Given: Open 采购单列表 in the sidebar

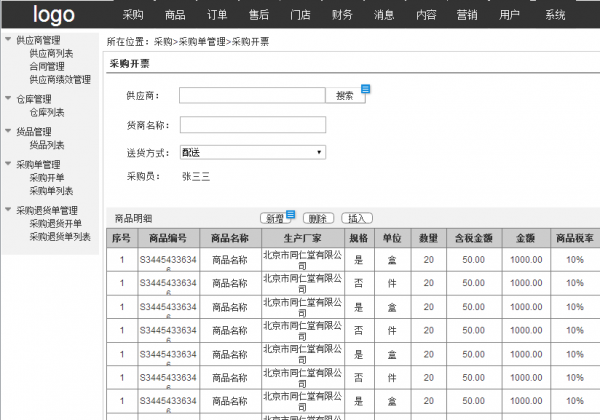Looking at the screenshot, I should pyautogui.click(x=51, y=191).
